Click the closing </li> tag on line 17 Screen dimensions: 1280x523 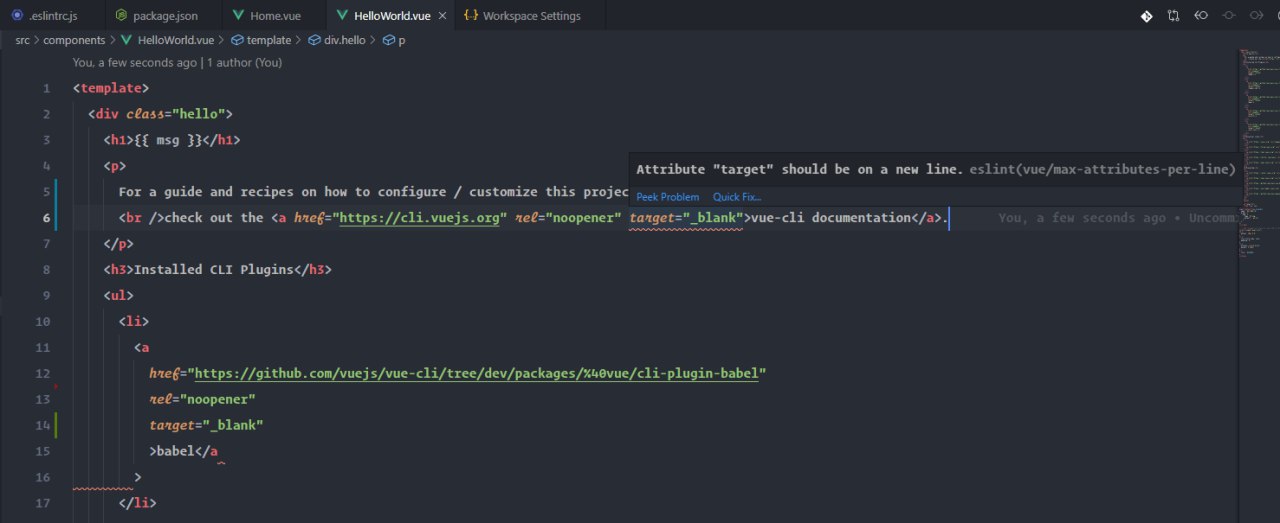138,502
